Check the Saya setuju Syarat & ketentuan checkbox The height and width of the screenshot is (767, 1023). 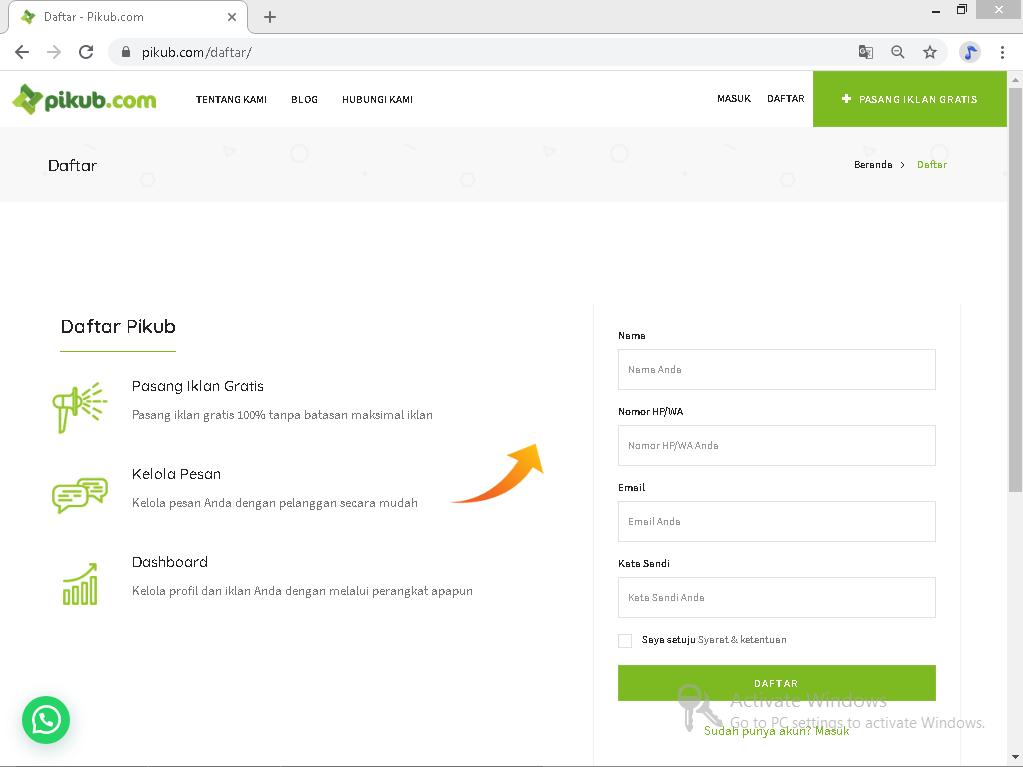tap(625, 640)
